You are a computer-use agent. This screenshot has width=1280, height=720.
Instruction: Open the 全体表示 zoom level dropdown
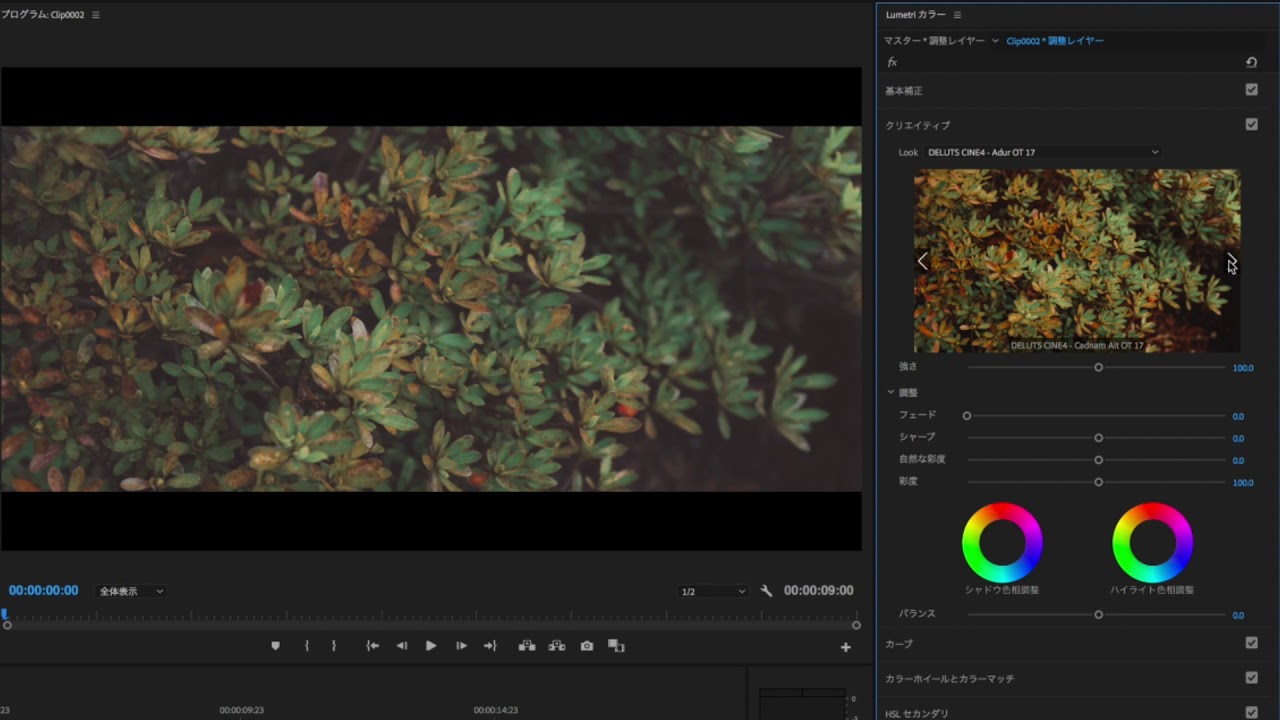130,591
